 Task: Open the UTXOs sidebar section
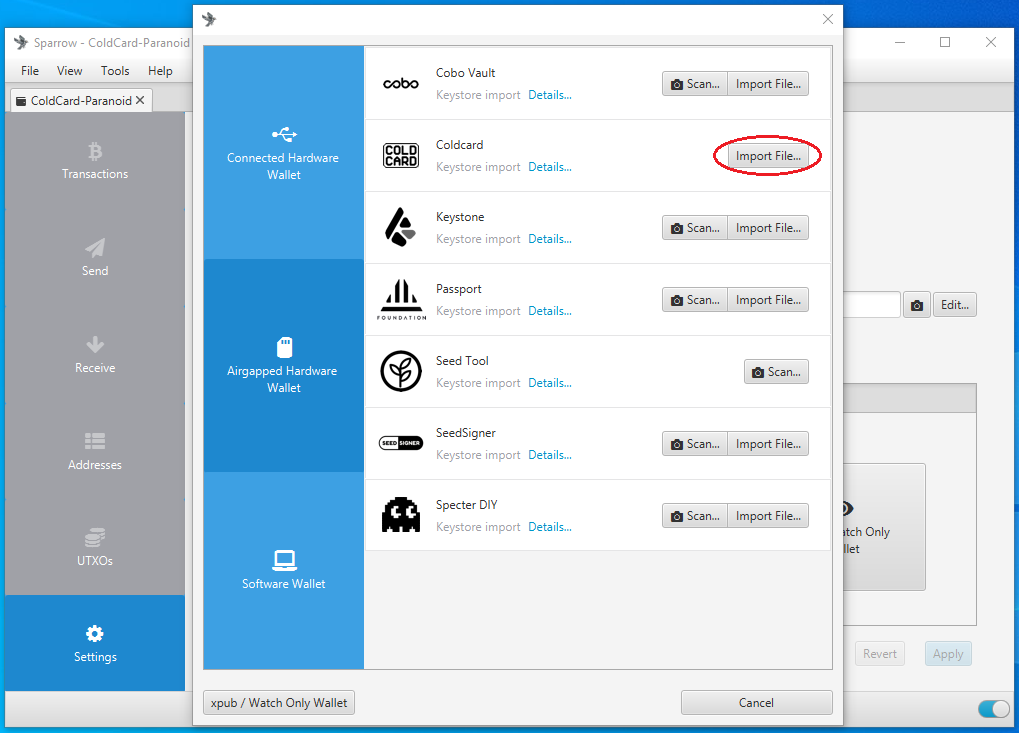(x=95, y=547)
